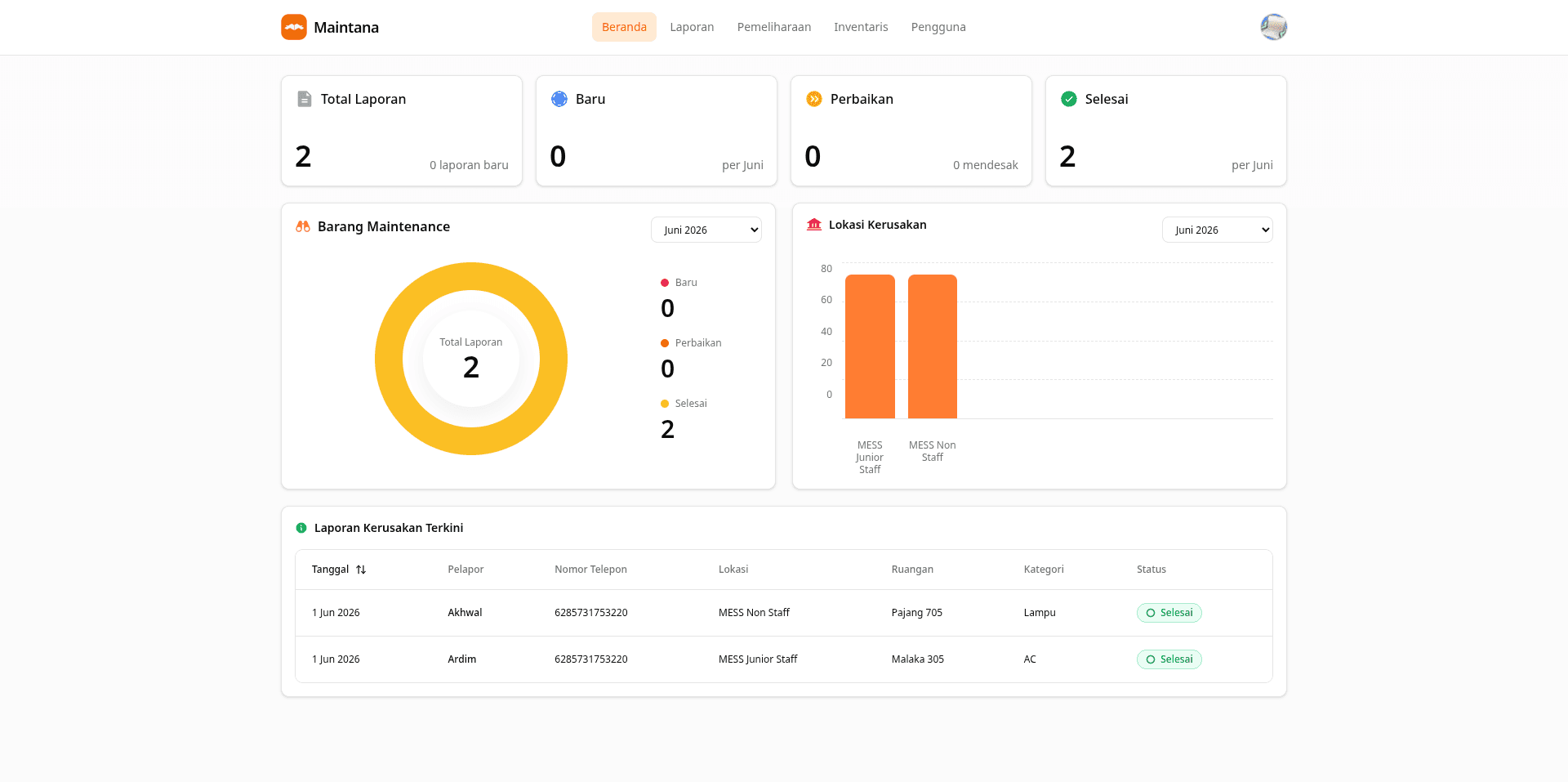Open the Inventaris tab
Screen dimensions: 1568x782
click(x=861, y=27)
